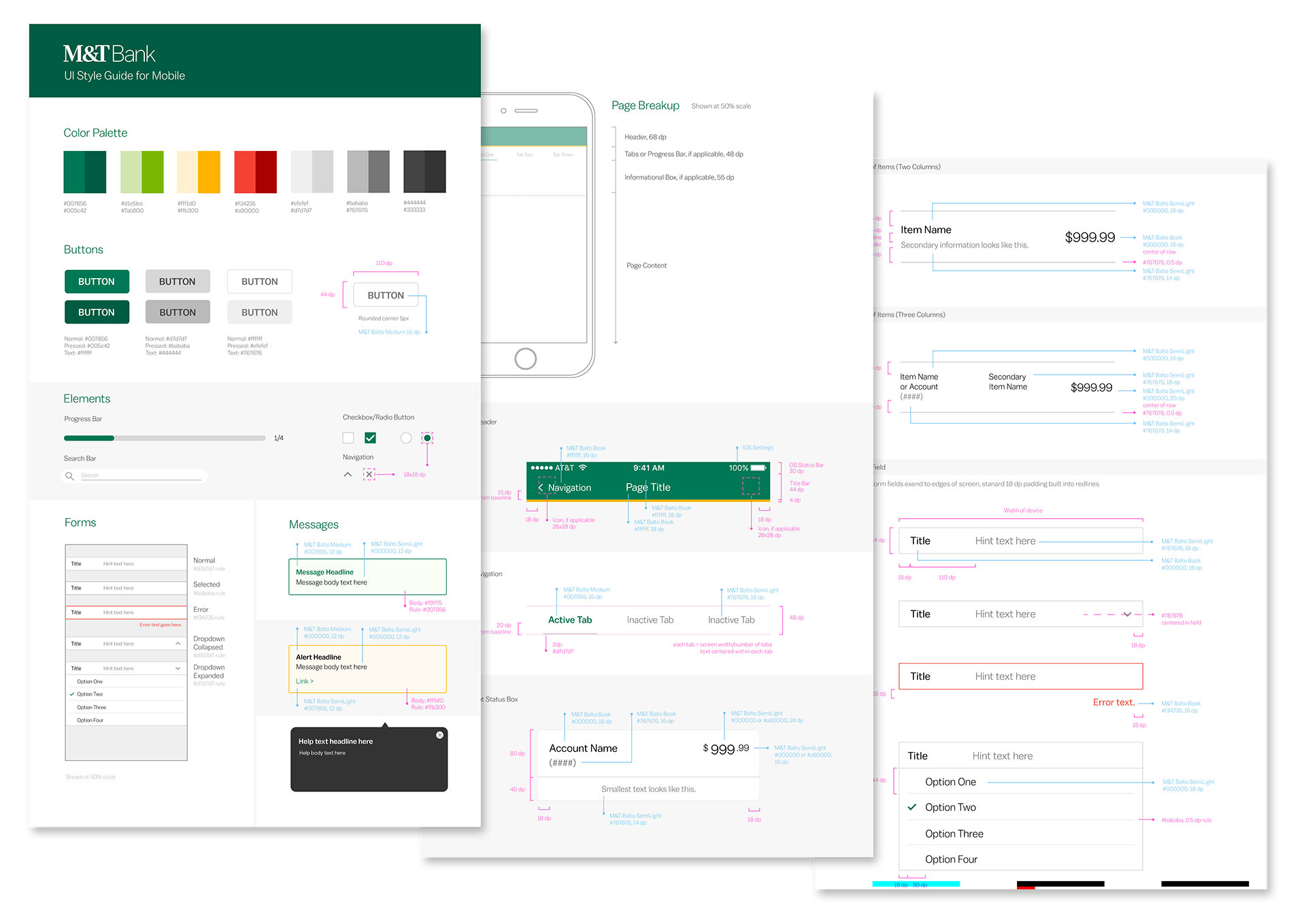Click the large Title field under Width of device
The image size is (1306, 924).
click(x=1020, y=541)
